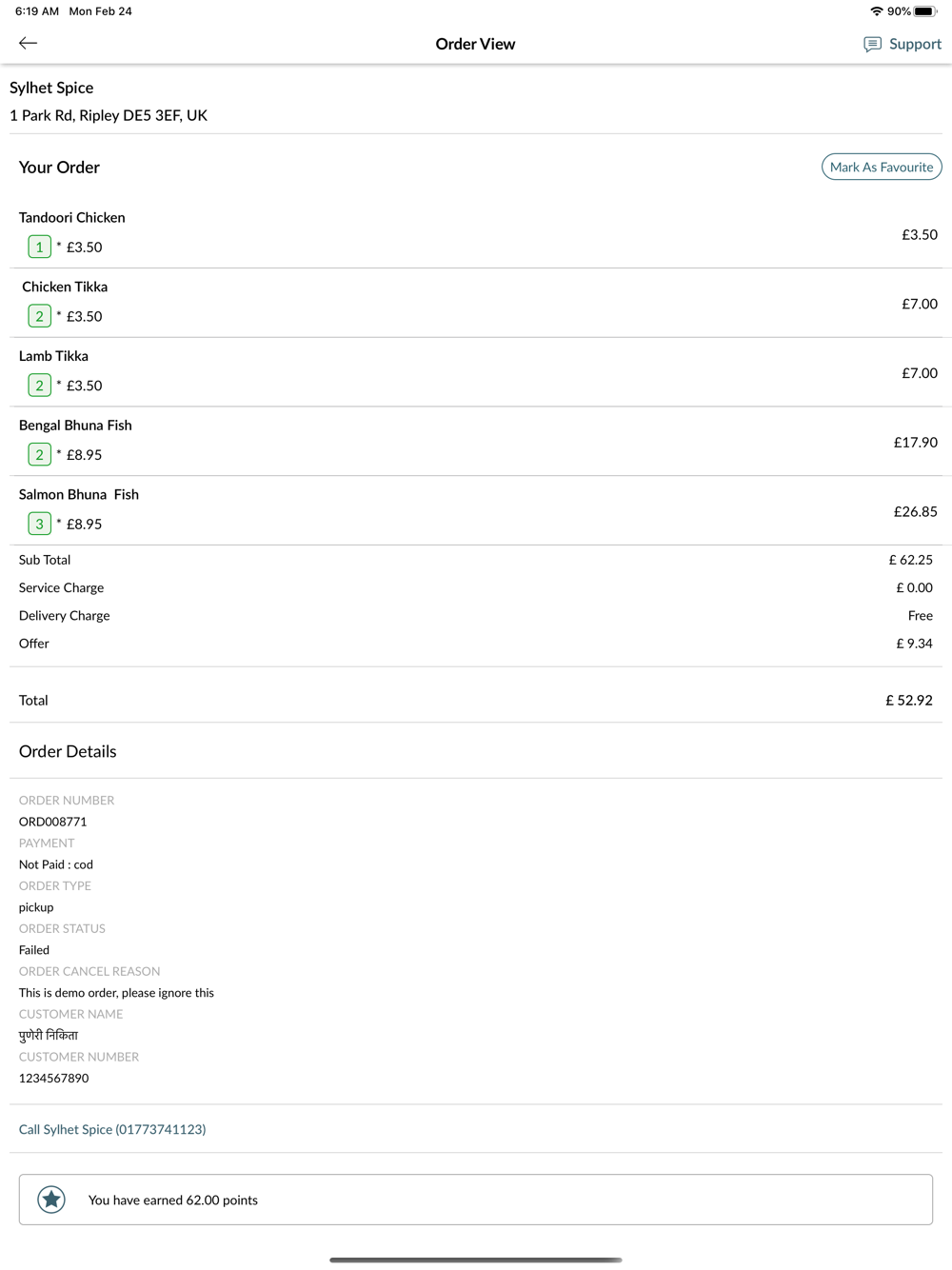Image resolution: width=952 pixels, height=1270 pixels.
Task: Tap the earned 62.00 points banner
Action: coord(476,1200)
